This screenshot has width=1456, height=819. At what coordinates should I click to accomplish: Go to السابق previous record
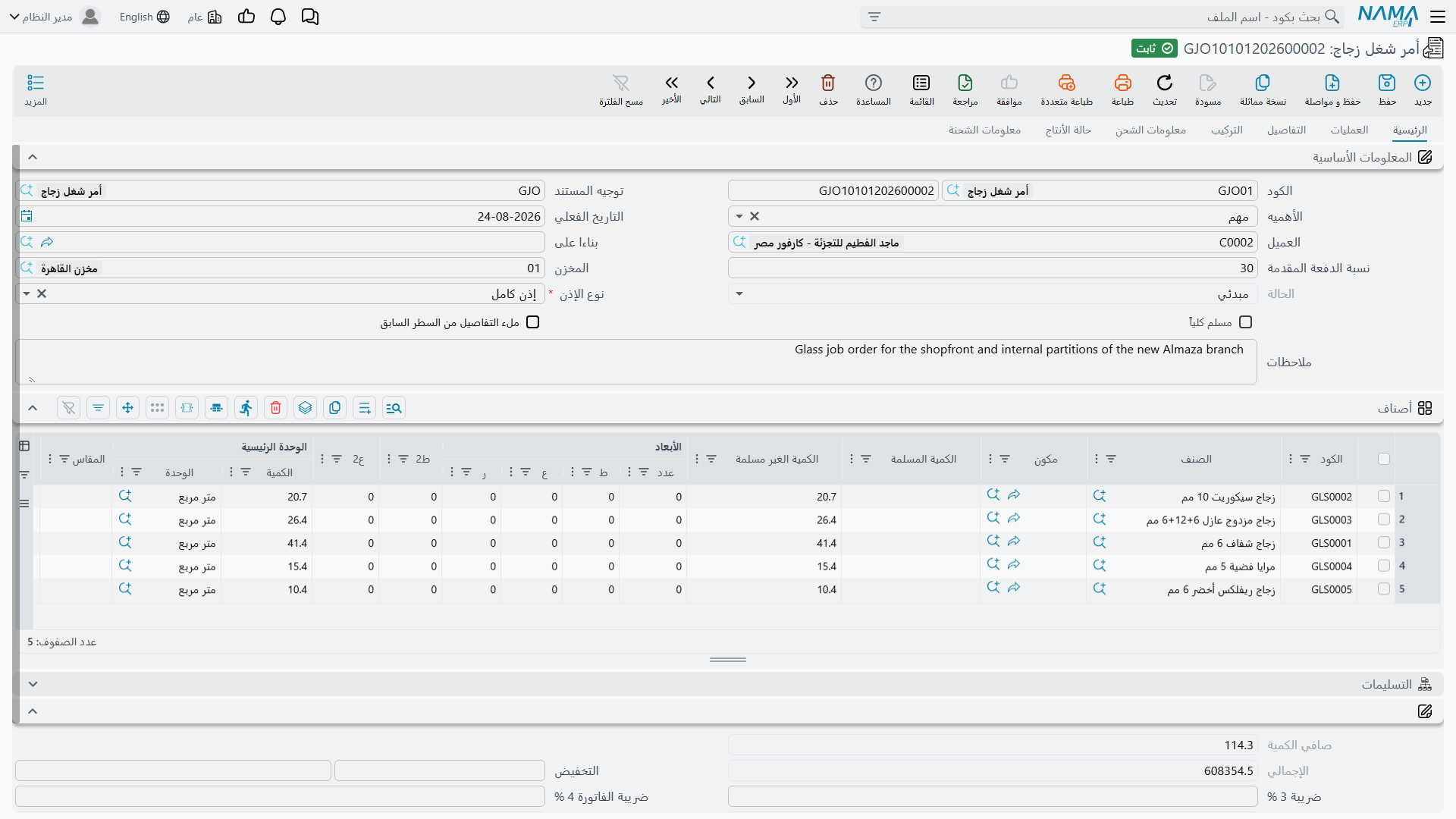[752, 83]
